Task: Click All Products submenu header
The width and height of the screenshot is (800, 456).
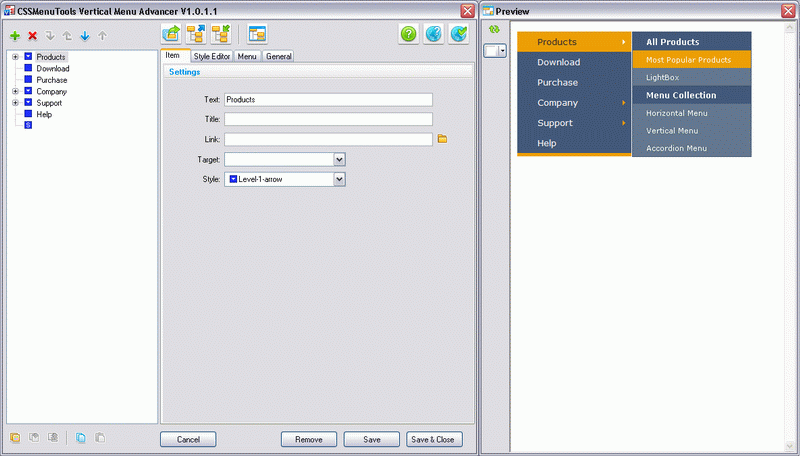Action: pyautogui.click(x=692, y=42)
